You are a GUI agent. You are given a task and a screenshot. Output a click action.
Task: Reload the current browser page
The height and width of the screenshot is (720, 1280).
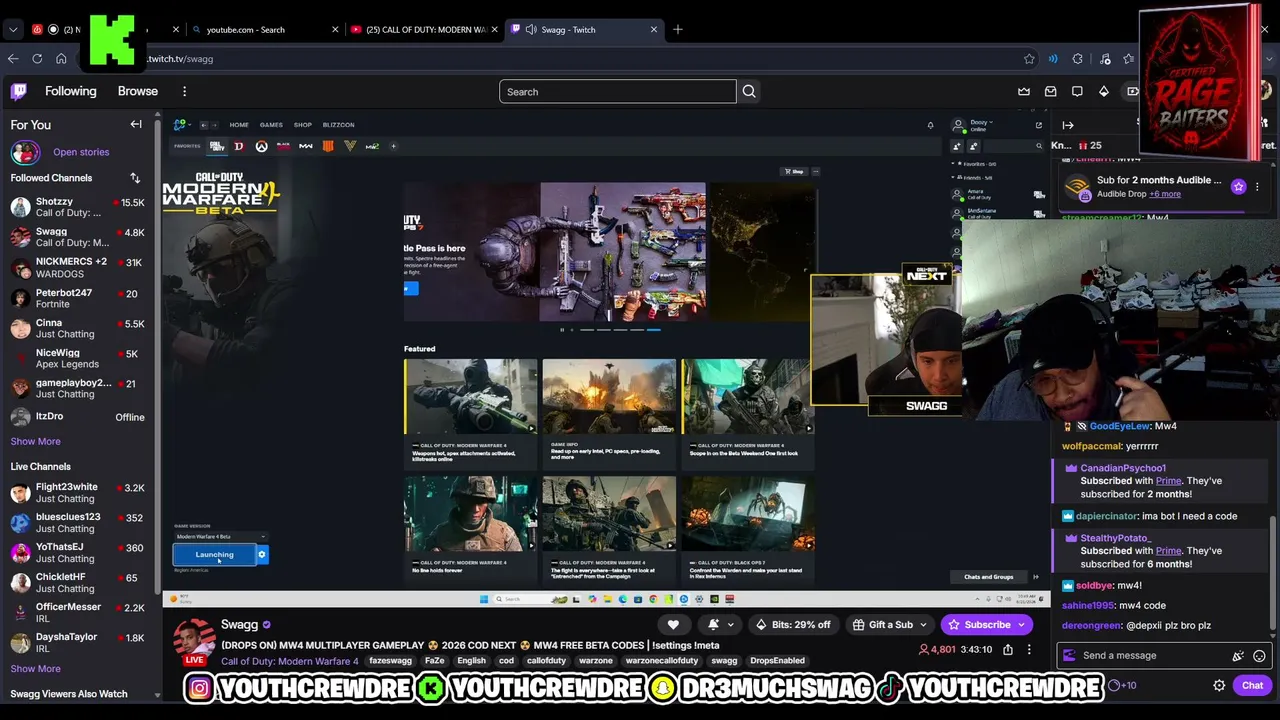point(37,59)
